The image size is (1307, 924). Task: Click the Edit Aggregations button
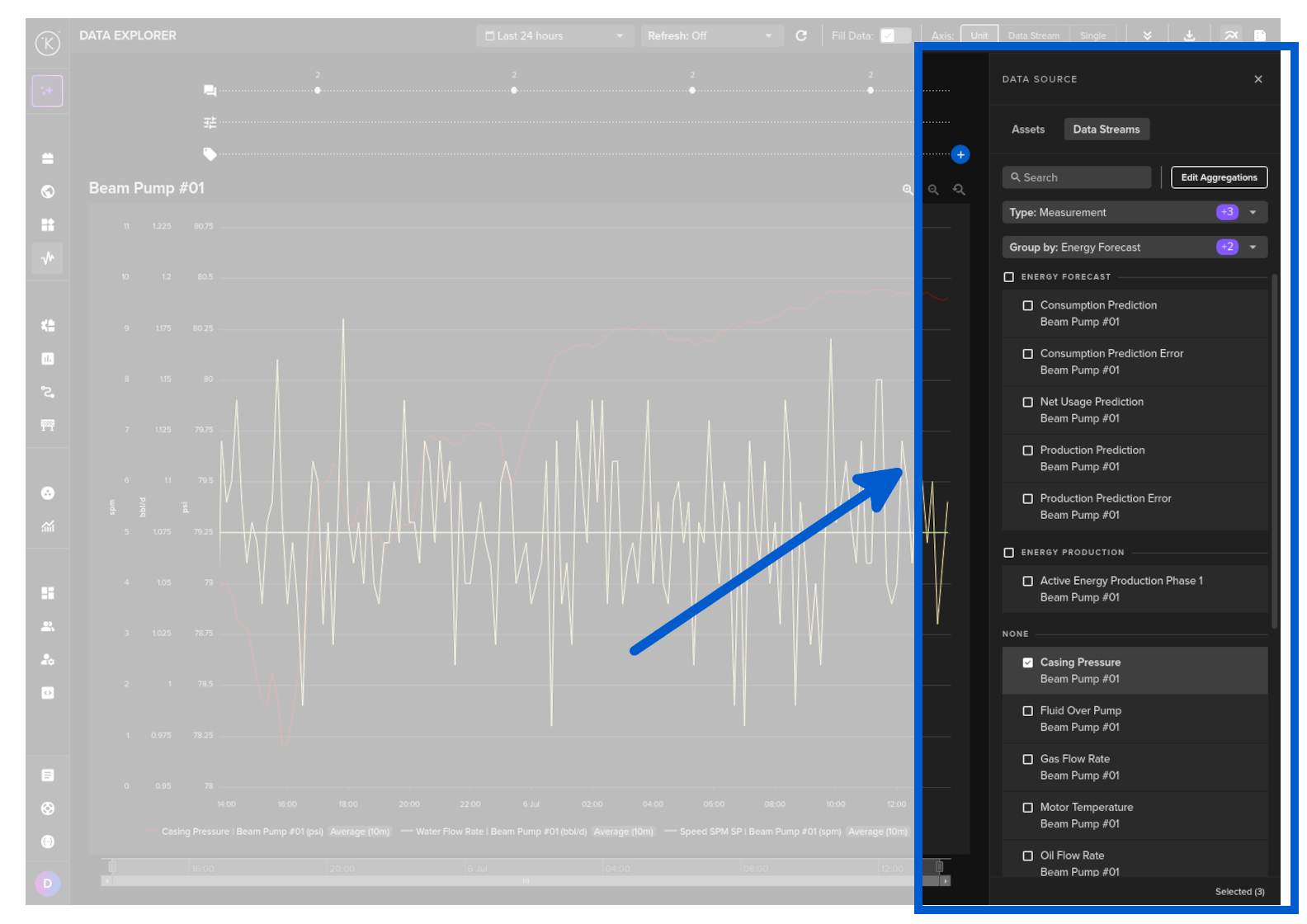tap(1219, 177)
